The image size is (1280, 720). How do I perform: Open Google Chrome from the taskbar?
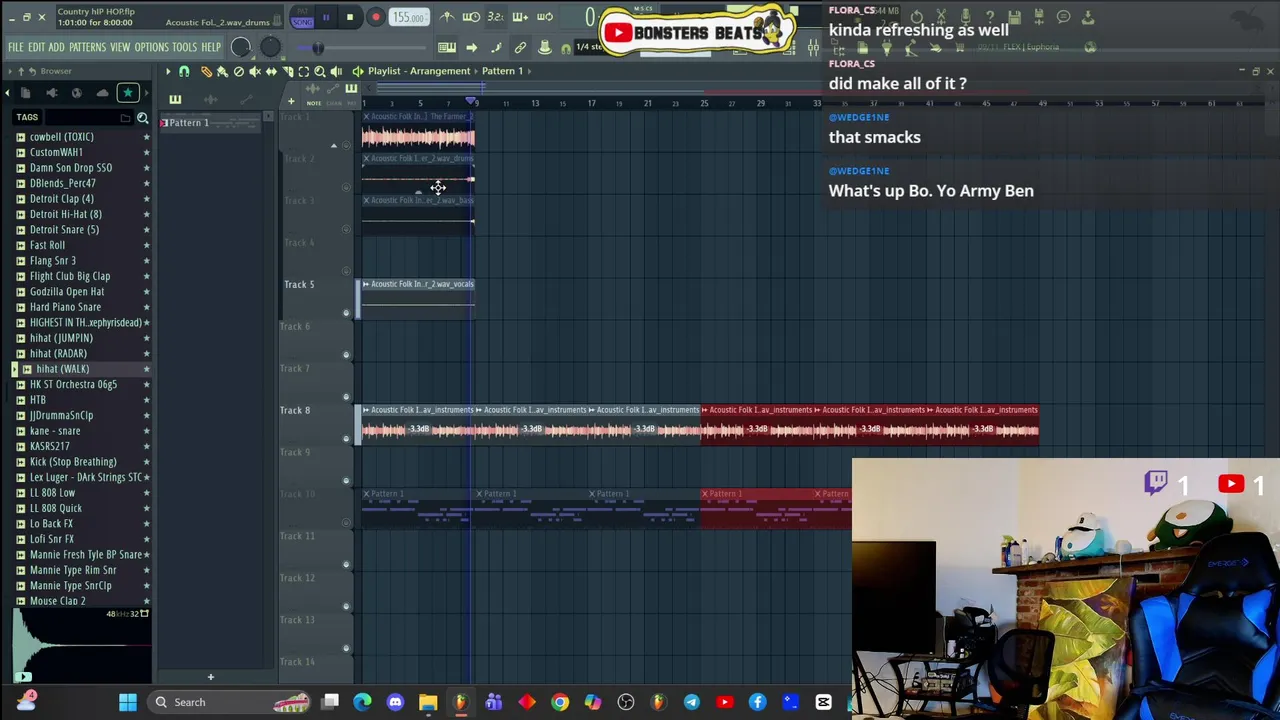pyautogui.click(x=560, y=702)
